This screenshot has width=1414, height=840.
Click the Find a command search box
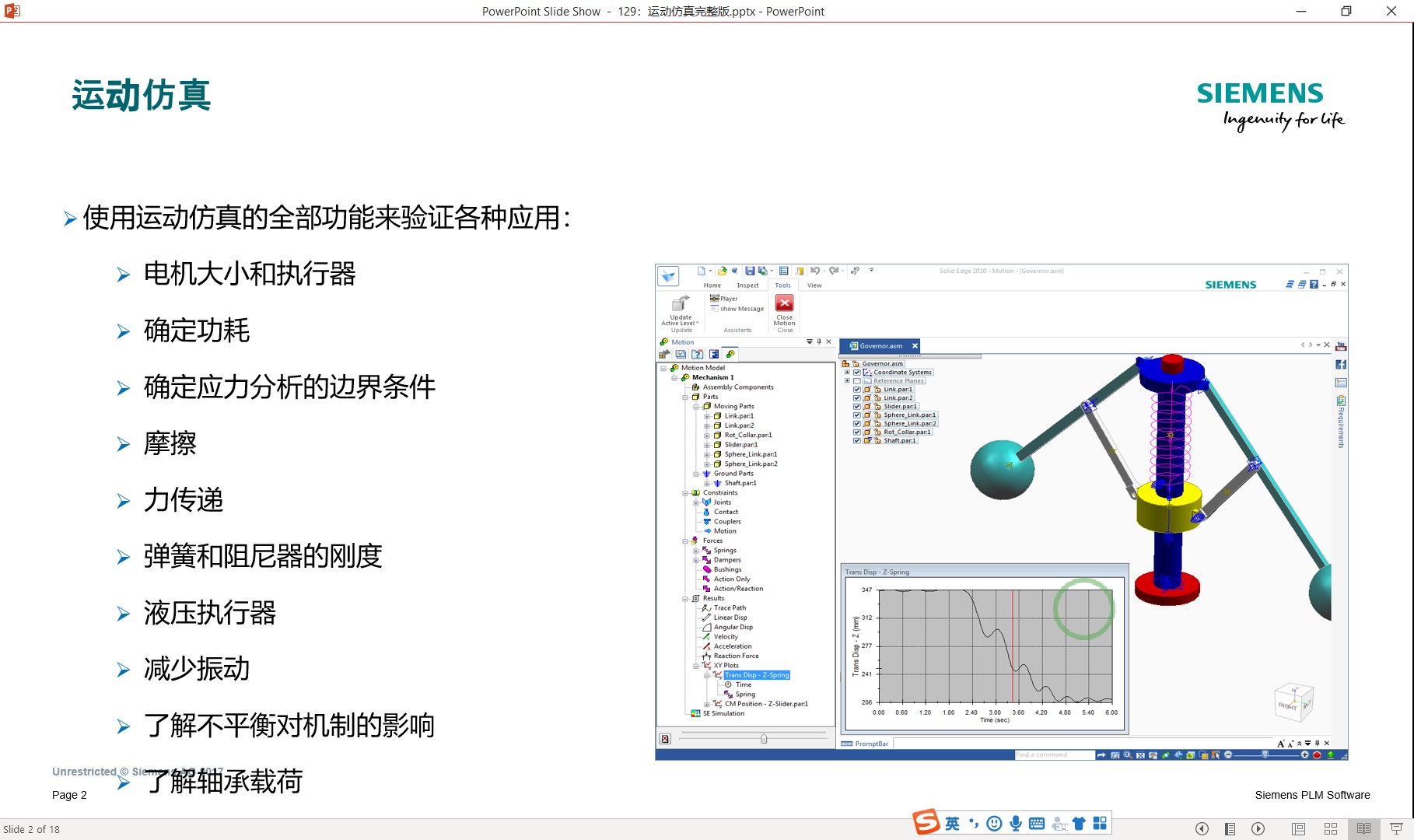coord(1054,754)
